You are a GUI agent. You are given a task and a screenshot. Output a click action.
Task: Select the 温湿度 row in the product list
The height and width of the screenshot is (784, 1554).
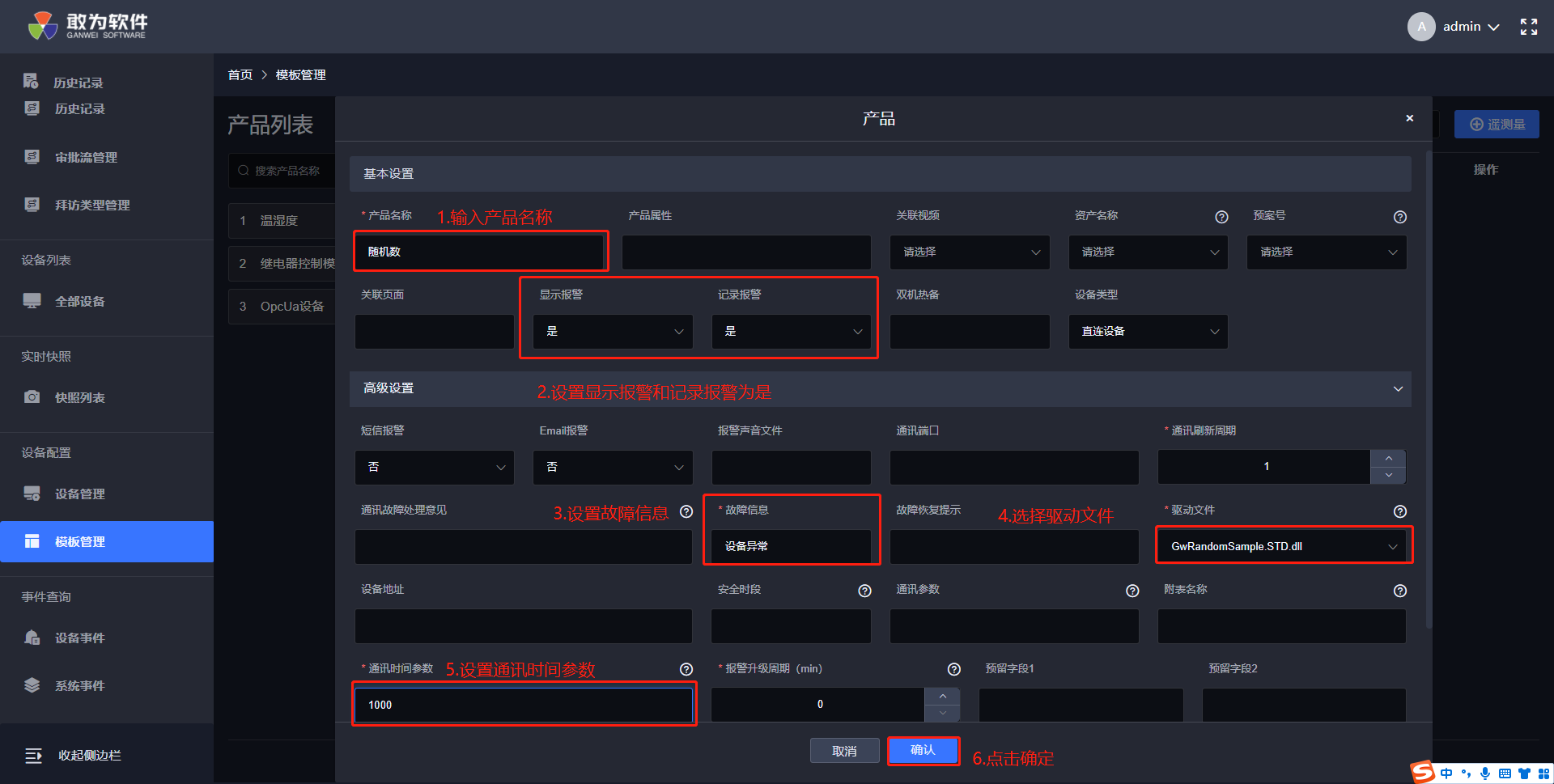(282, 220)
